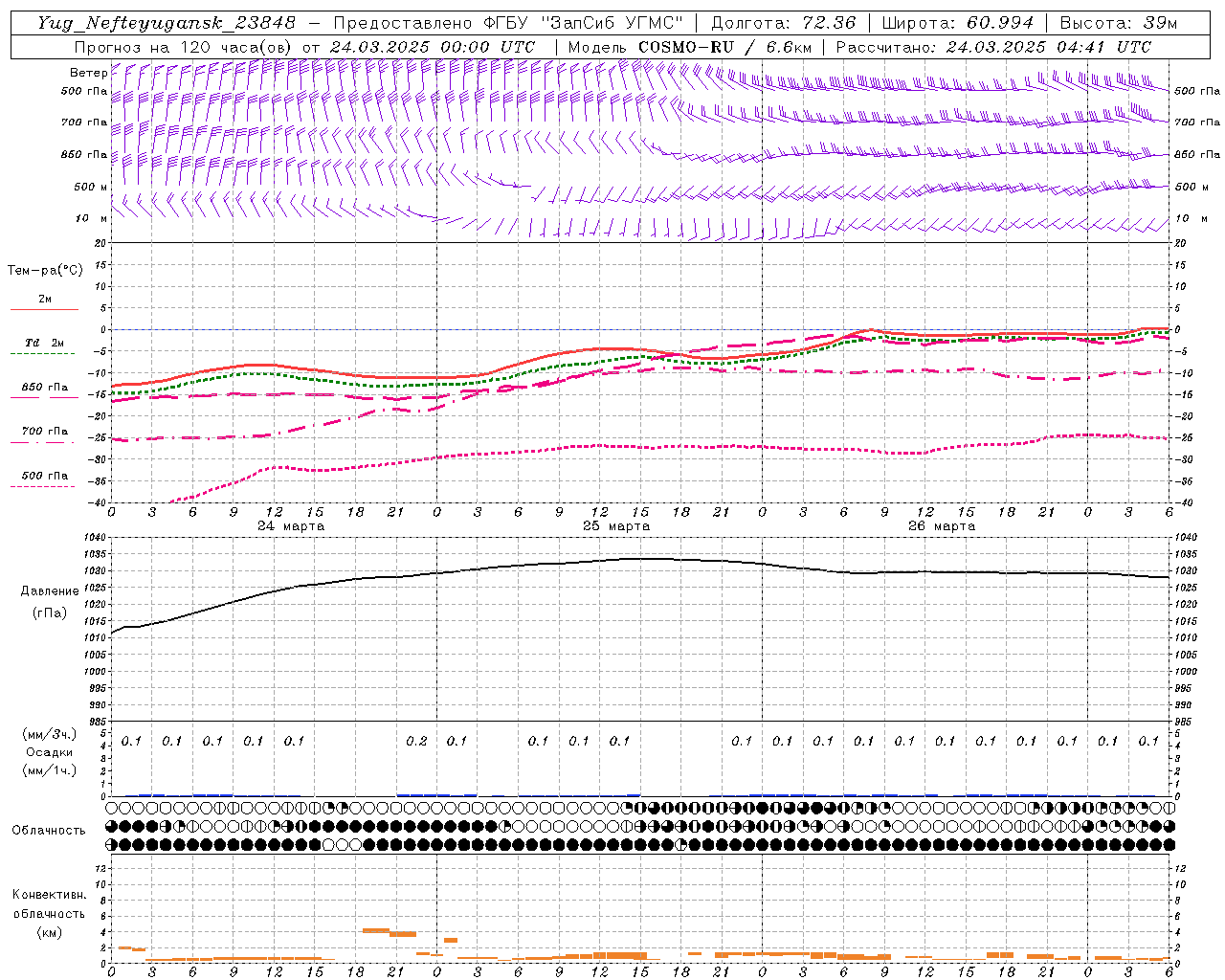Click the Ветер wind panel label
Viewport: 1225px width, 980px height.
point(89,73)
